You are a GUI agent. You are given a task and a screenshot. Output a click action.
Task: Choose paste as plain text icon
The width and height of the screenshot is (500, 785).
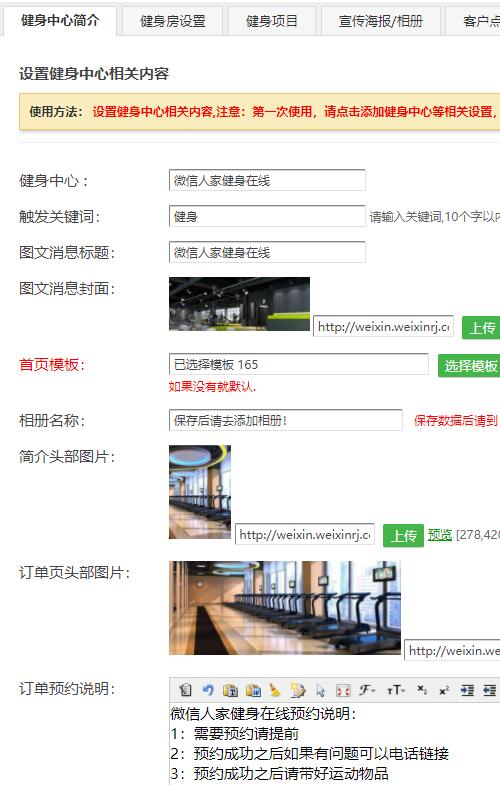(x=230, y=690)
